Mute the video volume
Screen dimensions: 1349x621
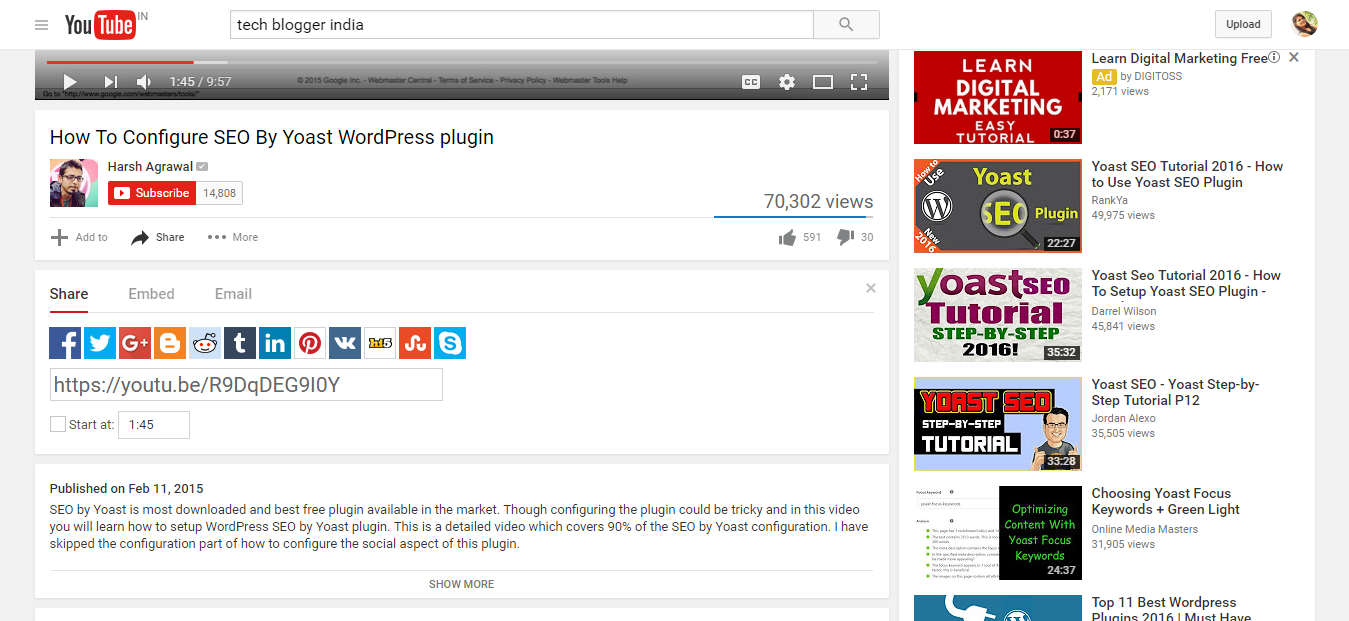(144, 82)
